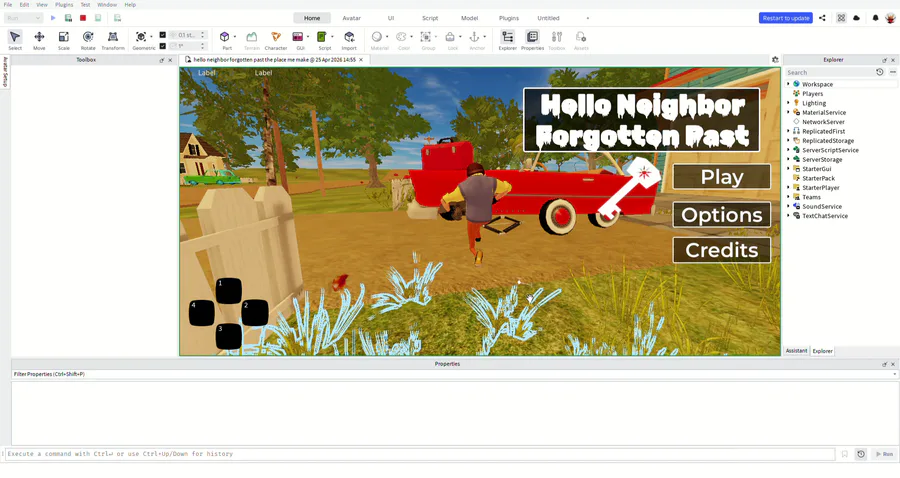Click the Toolbox wrench icon in the ribbon
The height and width of the screenshot is (478, 900).
(x=557, y=37)
